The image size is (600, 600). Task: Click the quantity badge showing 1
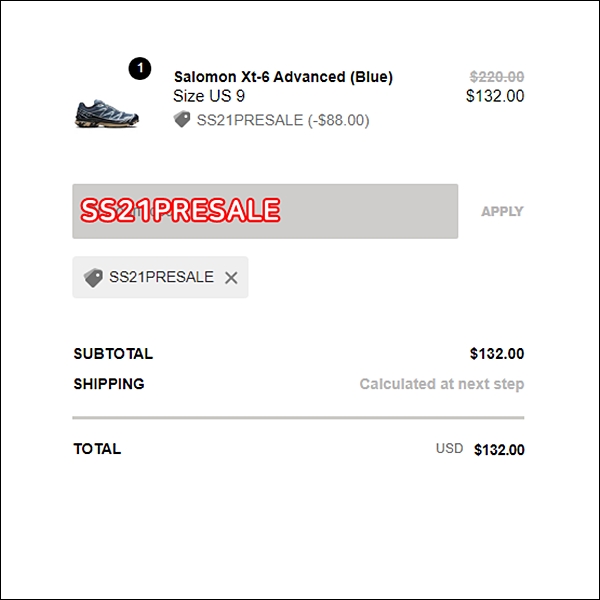coord(140,68)
